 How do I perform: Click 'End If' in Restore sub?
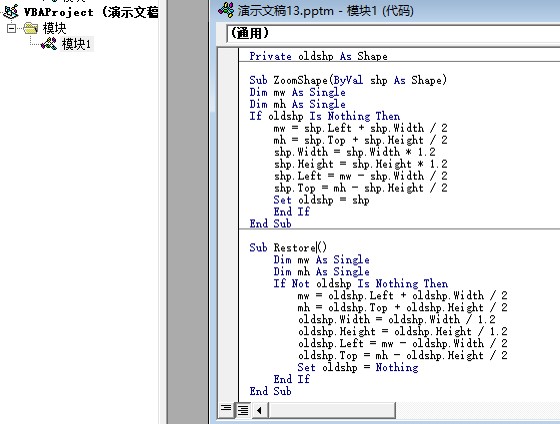[x=291, y=379]
